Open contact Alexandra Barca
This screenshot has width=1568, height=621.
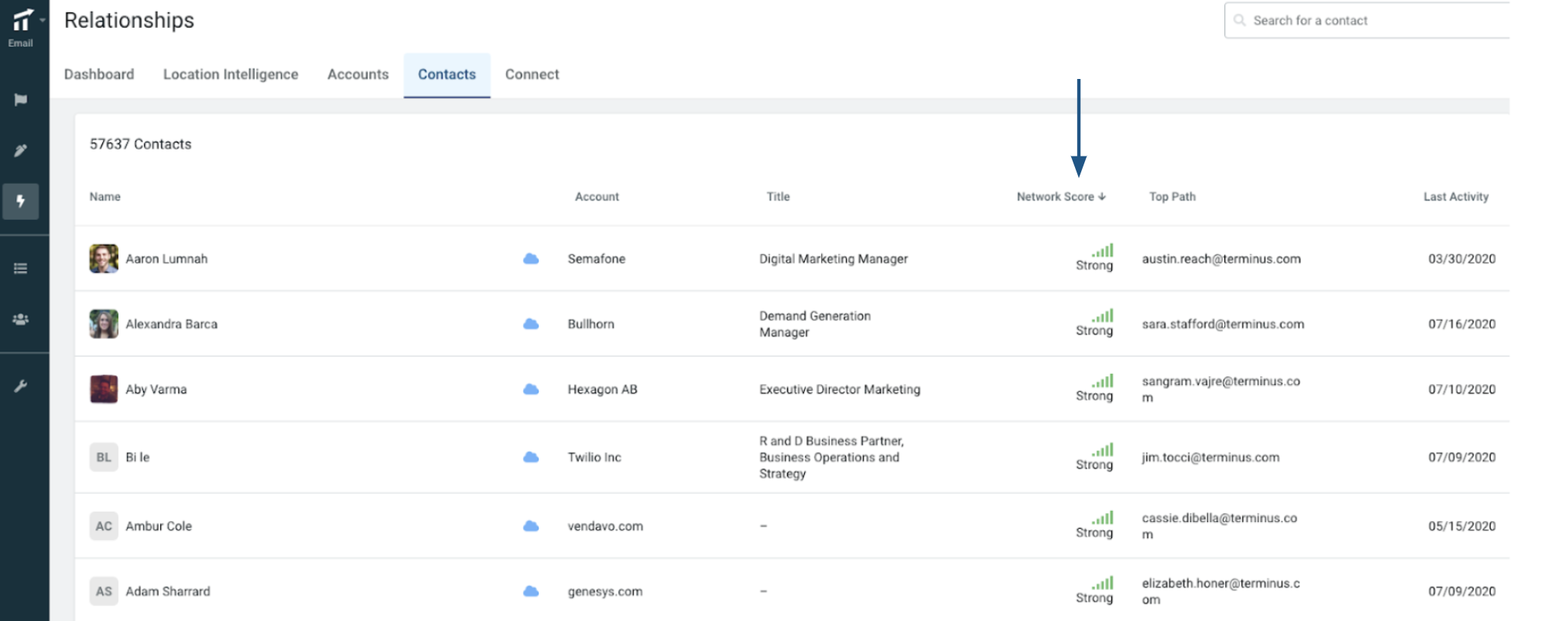(171, 324)
